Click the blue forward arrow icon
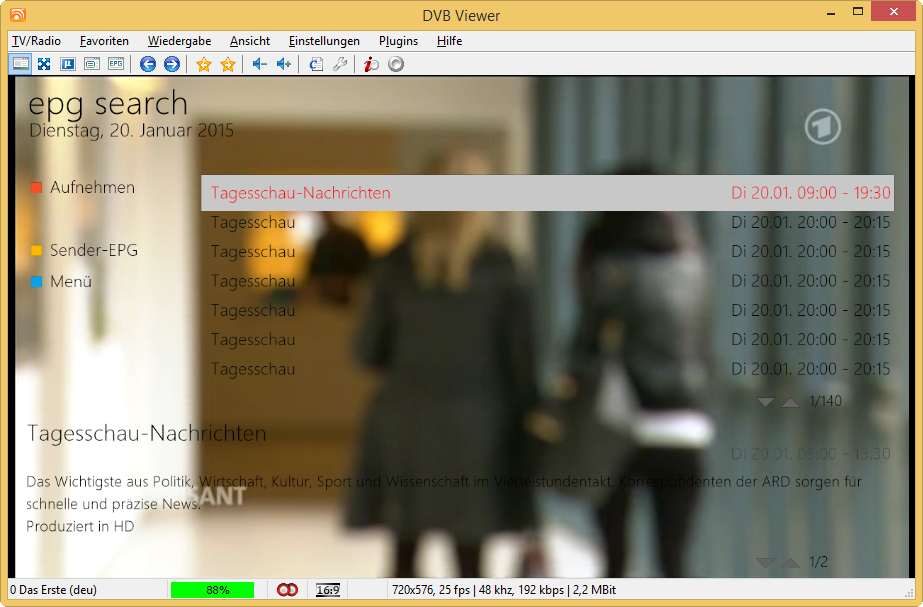Image resolution: width=923 pixels, height=607 pixels. click(x=172, y=64)
